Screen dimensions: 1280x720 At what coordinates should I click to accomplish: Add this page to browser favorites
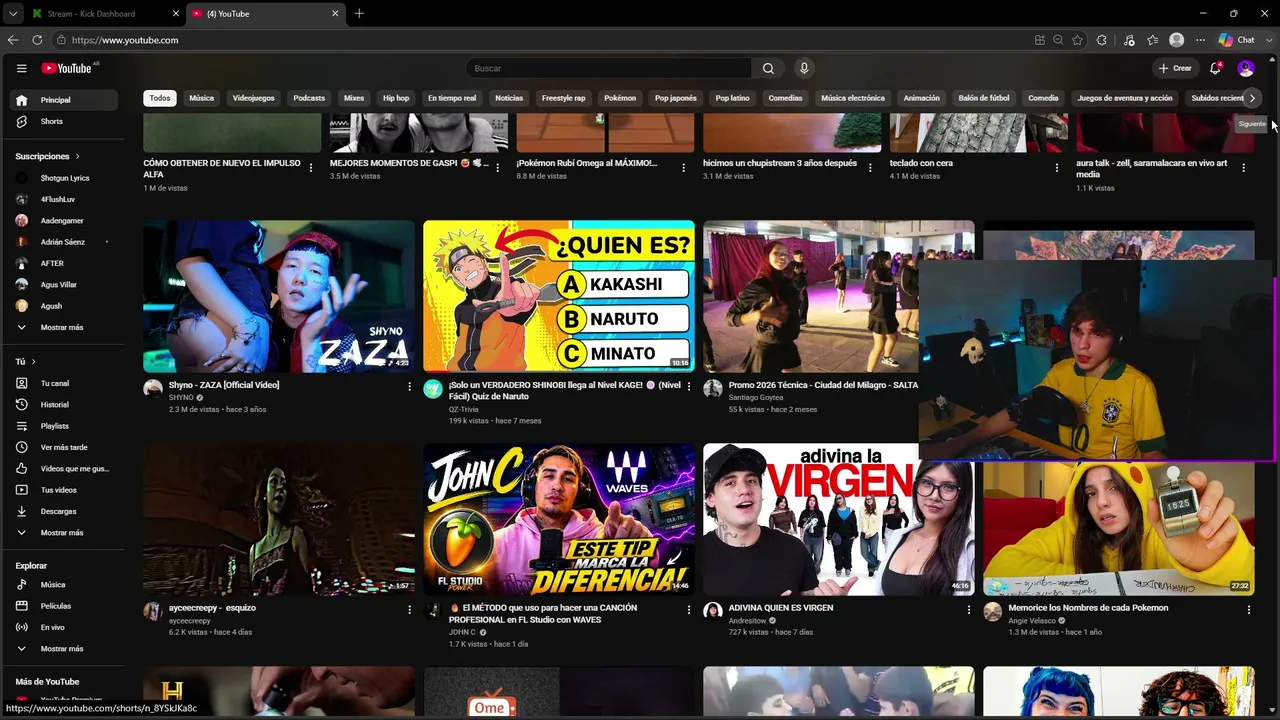click(1077, 40)
